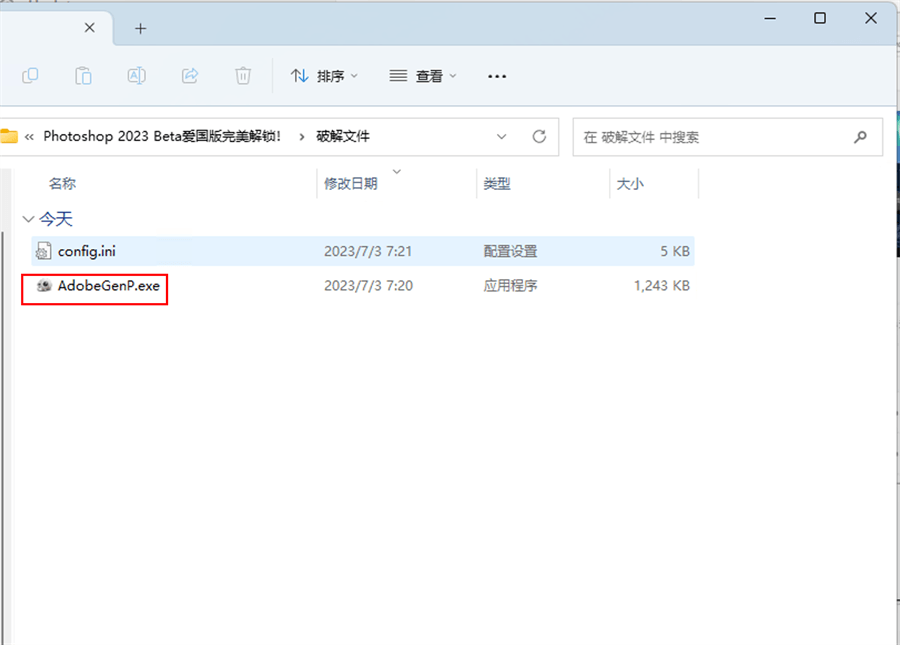Minimize the Explorer window
This screenshot has height=645, width=900.
[x=770, y=18]
